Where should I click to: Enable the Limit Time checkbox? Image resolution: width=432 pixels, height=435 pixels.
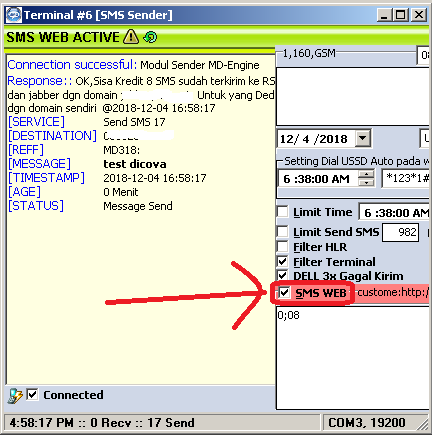(x=282, y=212)
